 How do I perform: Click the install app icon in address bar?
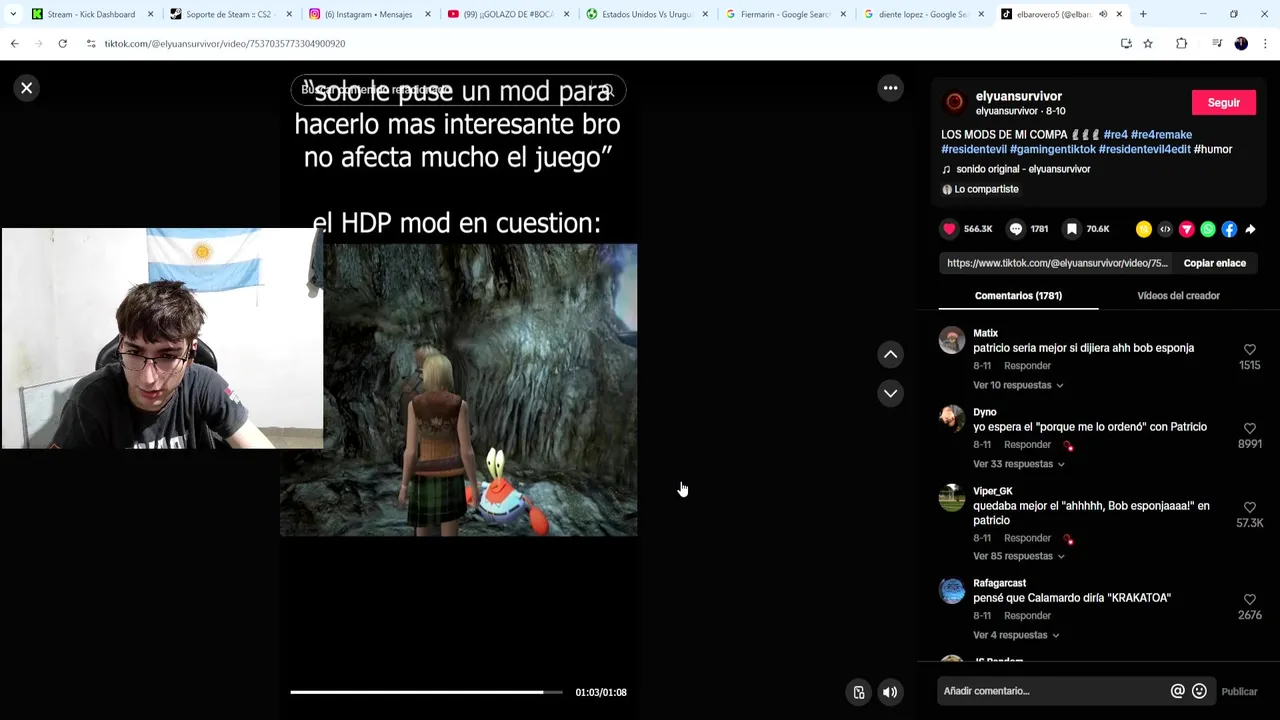1126,44
